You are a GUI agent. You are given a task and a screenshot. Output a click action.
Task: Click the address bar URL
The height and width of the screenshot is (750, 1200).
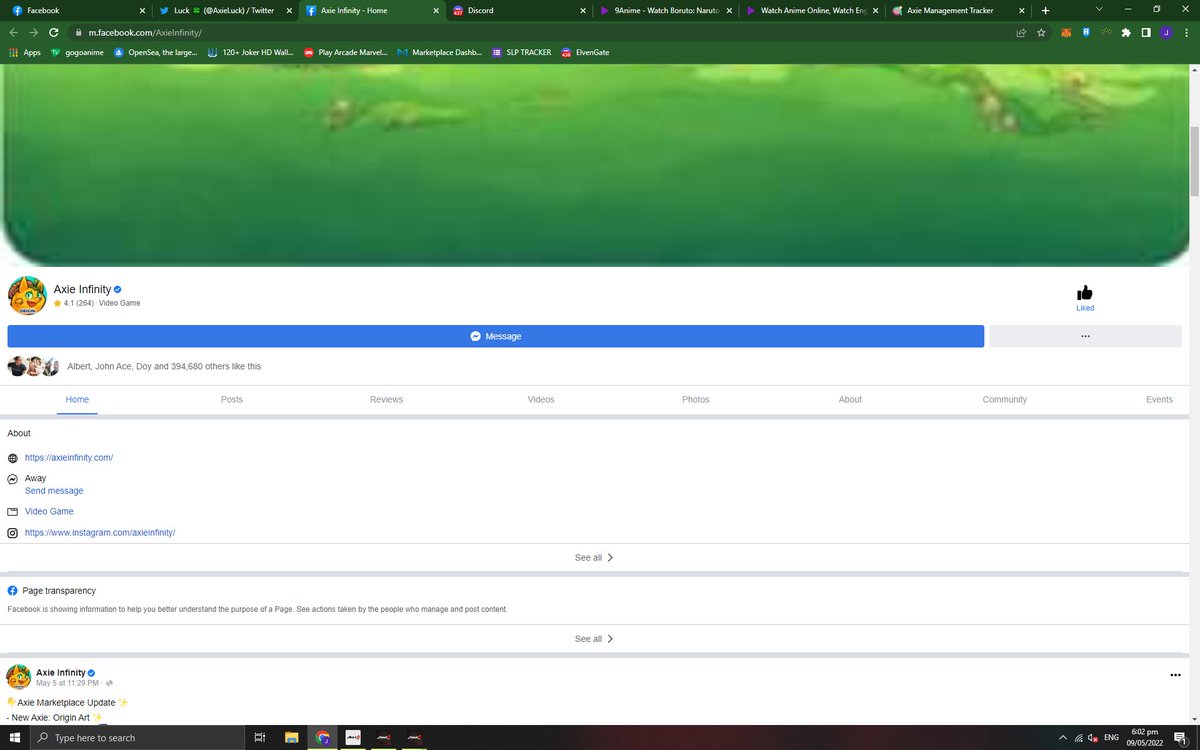click(x=145, y=32)
